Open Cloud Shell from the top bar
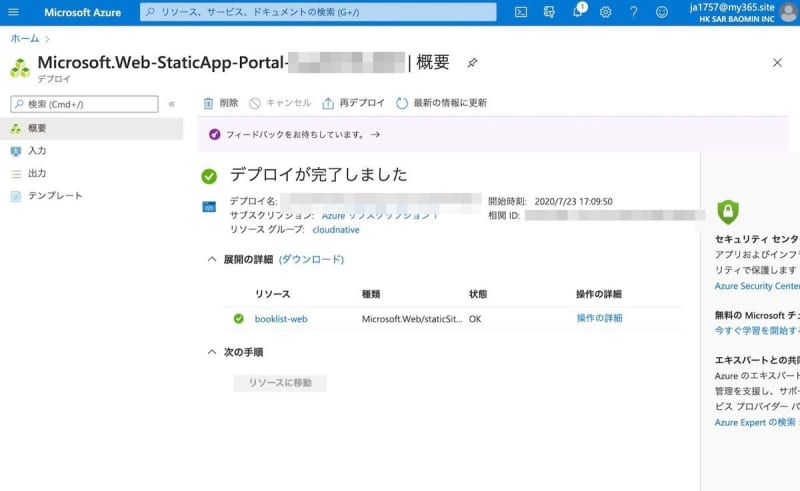The width and height of the screenshot is (800, 491). pyautogui.click(x=521, y=12)
